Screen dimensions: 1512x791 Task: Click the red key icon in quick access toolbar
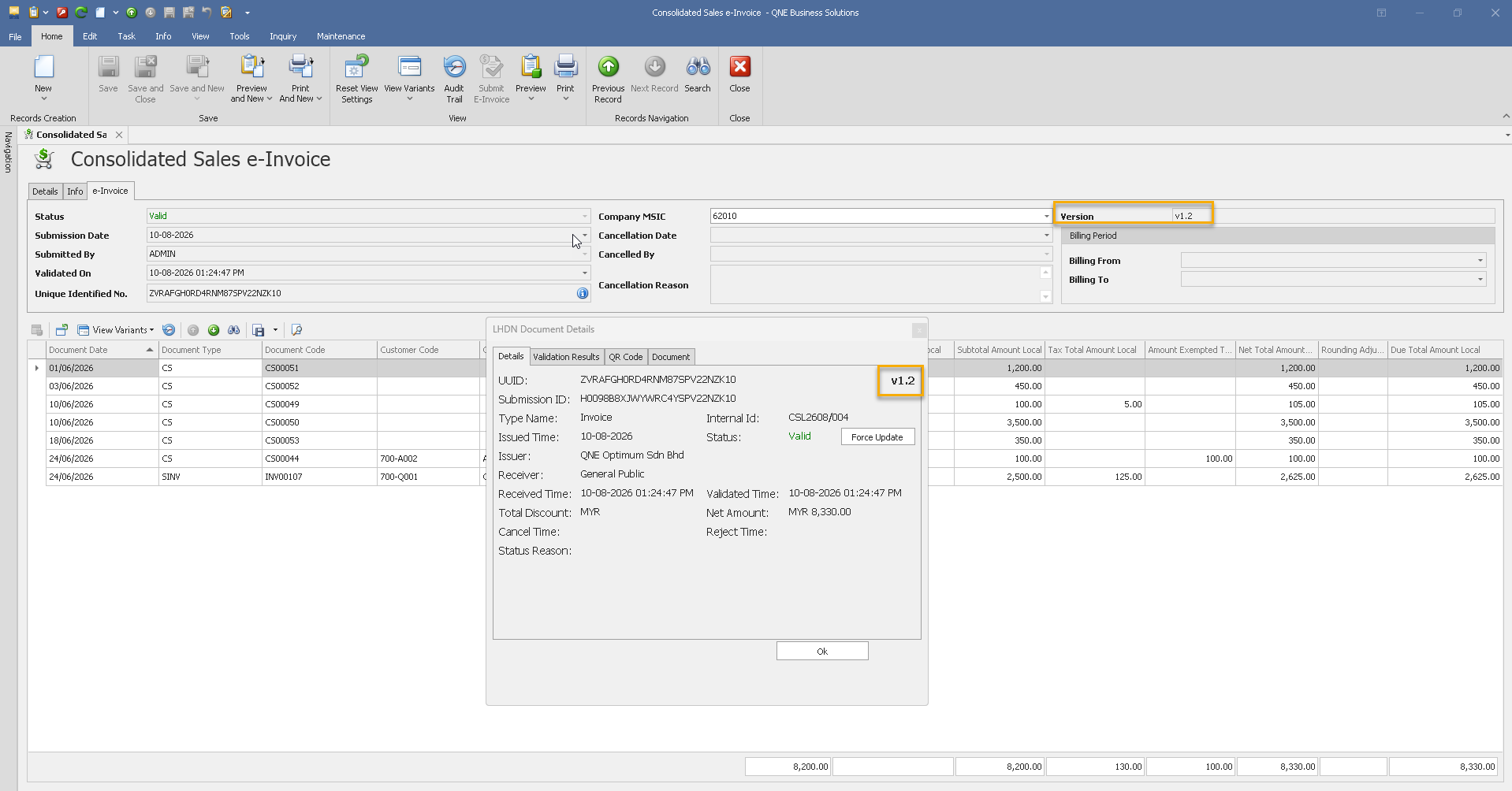(62, 13)
